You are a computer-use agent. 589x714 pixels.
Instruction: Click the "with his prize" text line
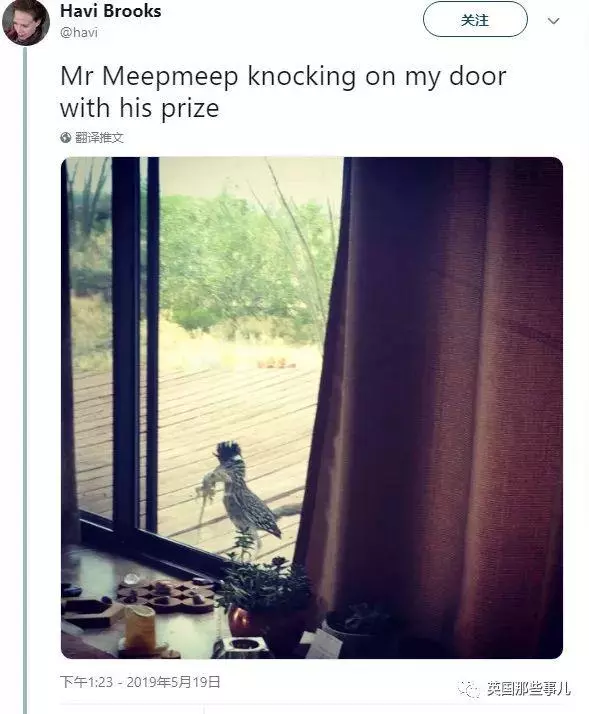[140, 108]
